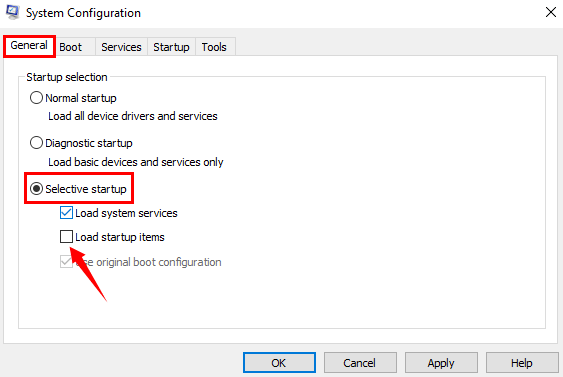Open Help for System Configuration

click(522, 363)
